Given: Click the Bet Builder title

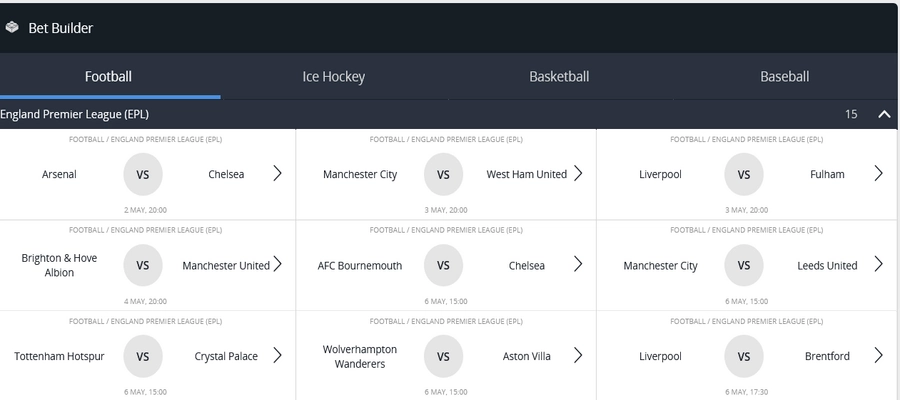Looking at the screenshot, I should pyautogui.click(x=60, y=28).
